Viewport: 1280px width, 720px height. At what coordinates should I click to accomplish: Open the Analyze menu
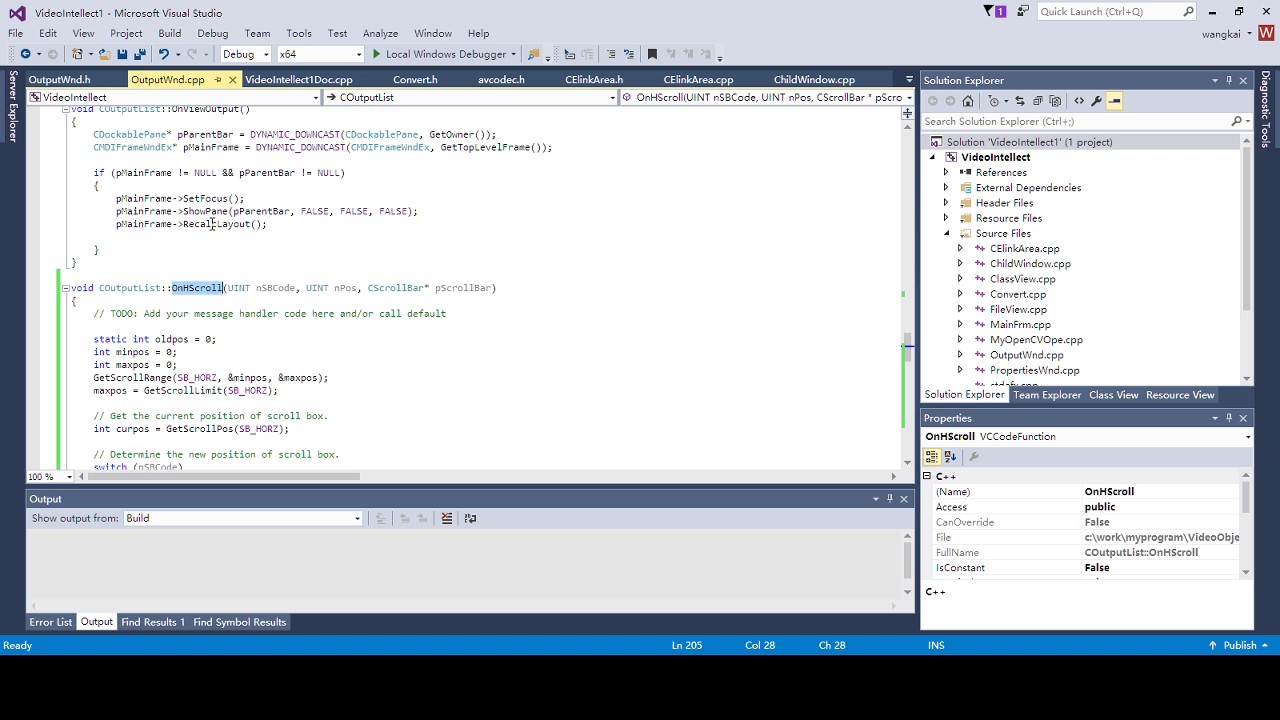click(380, 33)
